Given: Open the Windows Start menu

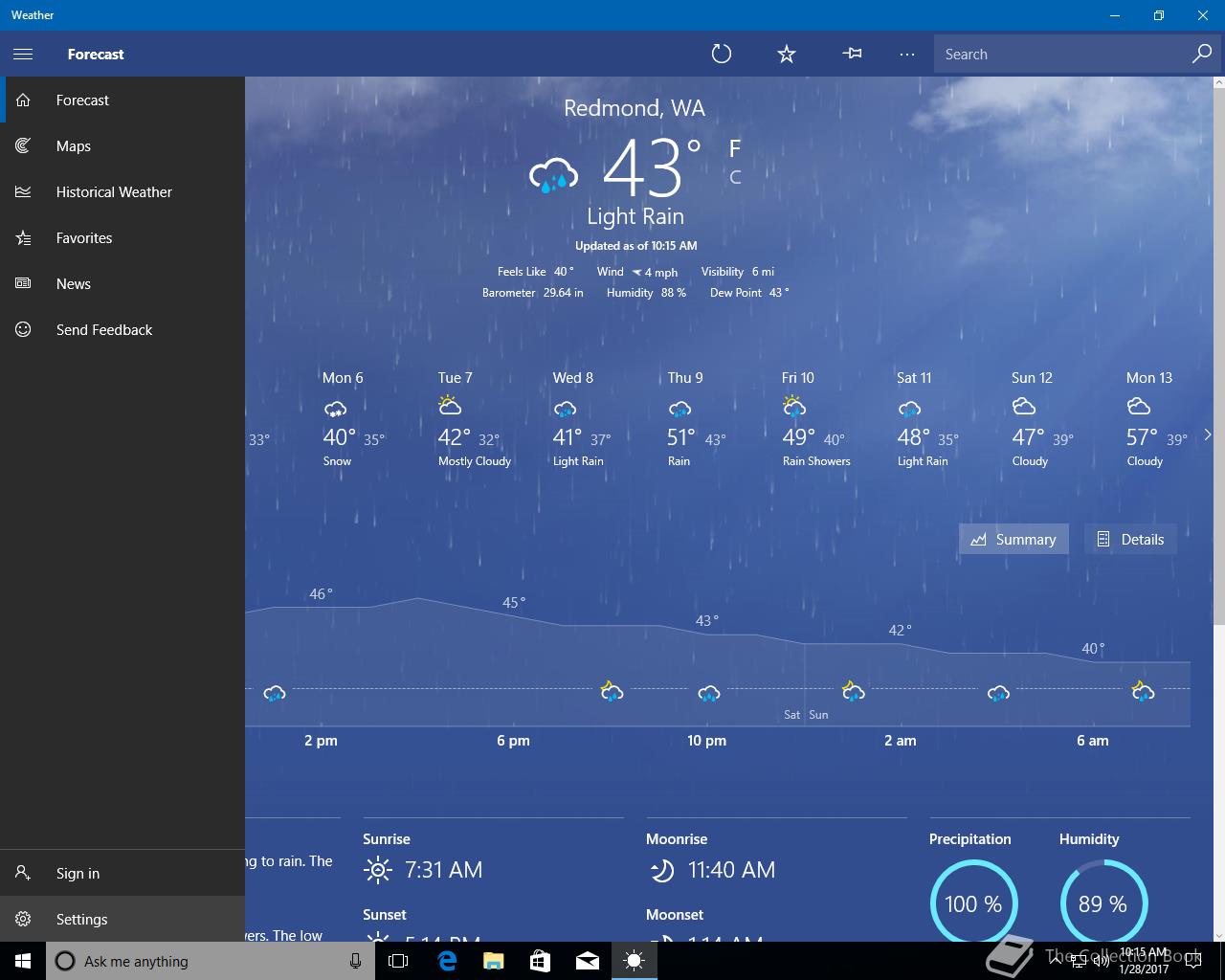Looking at the screenshot, I should tap(23, 961).
